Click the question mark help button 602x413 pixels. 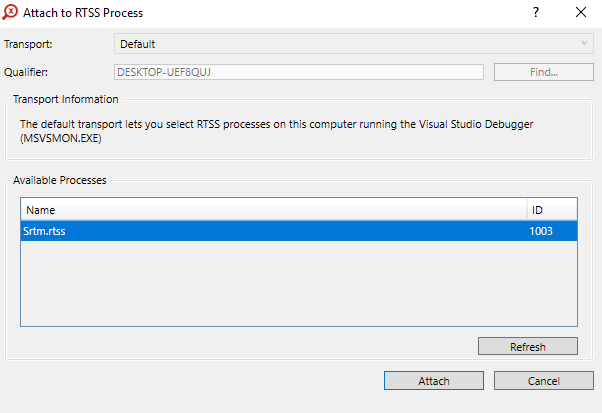[x=536, y=13]
